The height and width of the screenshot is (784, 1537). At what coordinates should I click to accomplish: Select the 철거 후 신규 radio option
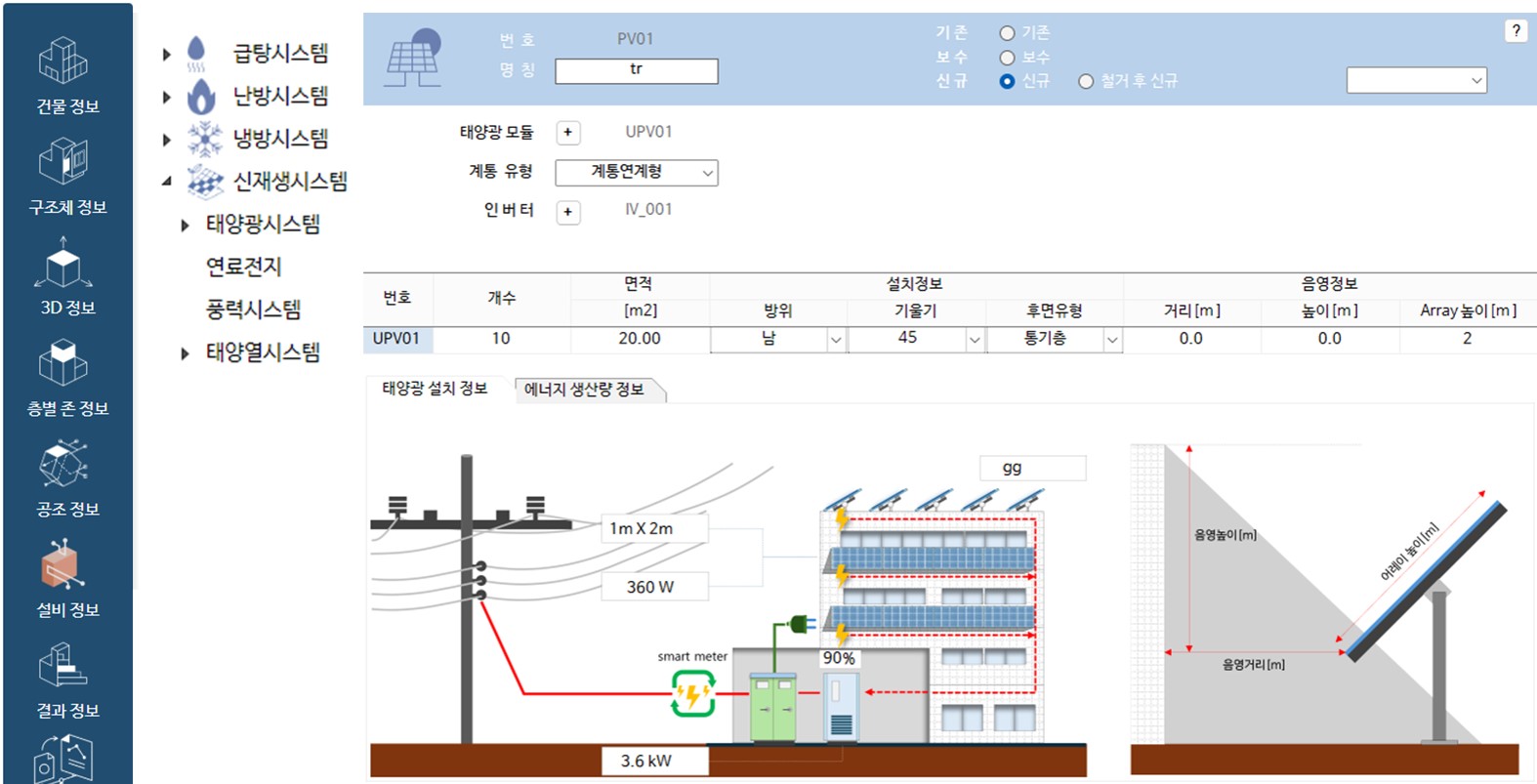click(x=1085, y=81)
